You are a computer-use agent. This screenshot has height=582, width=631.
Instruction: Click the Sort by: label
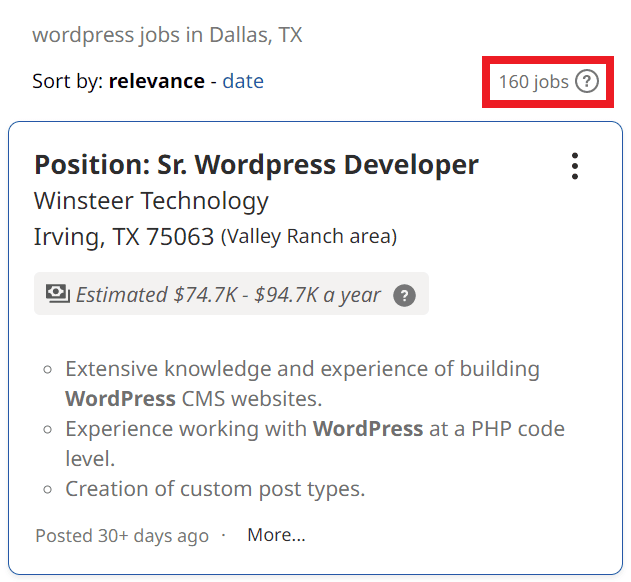[68, 82]
